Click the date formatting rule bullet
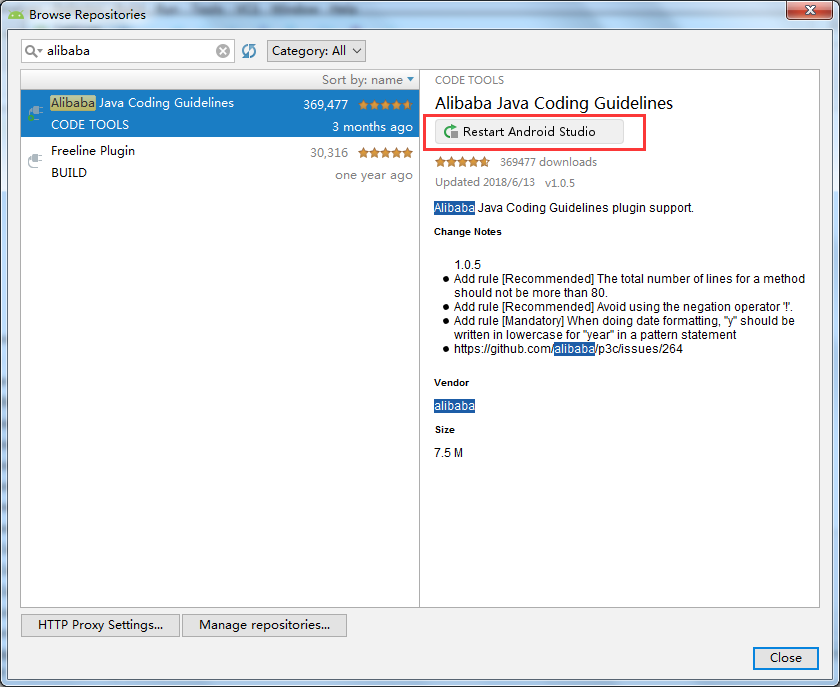 coord(624,328)
